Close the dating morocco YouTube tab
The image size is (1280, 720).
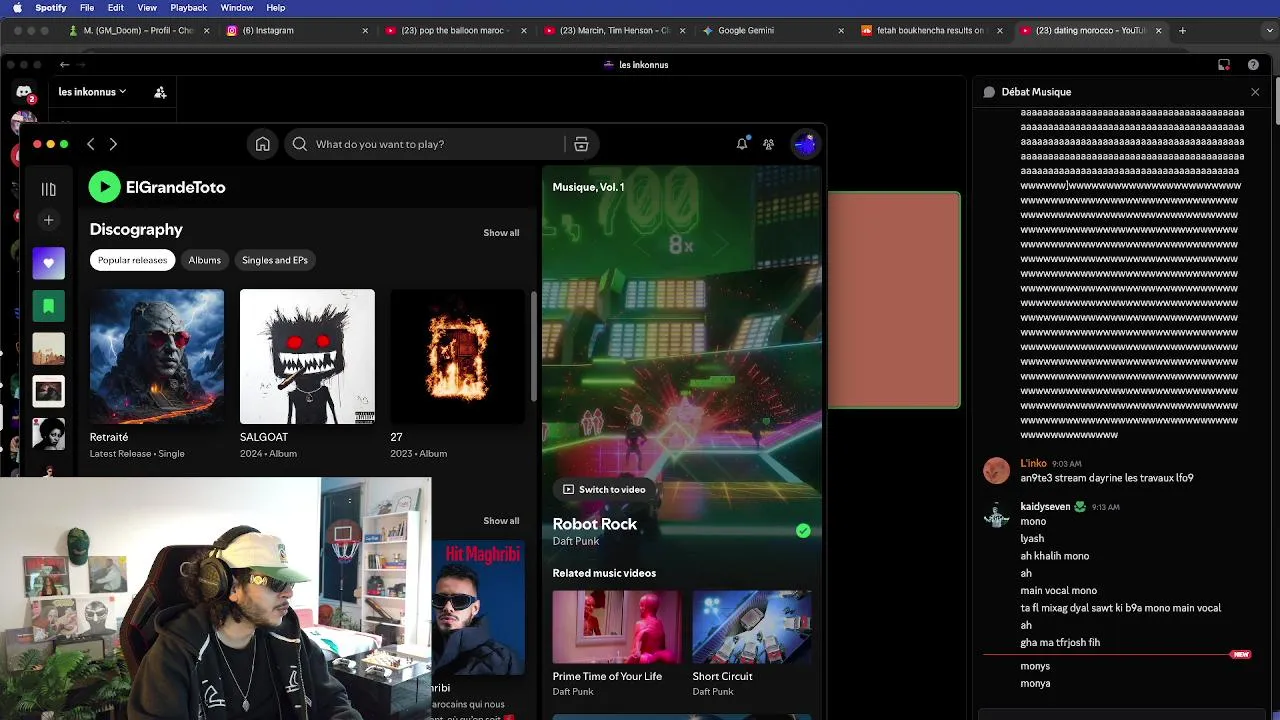[1159, 31]
